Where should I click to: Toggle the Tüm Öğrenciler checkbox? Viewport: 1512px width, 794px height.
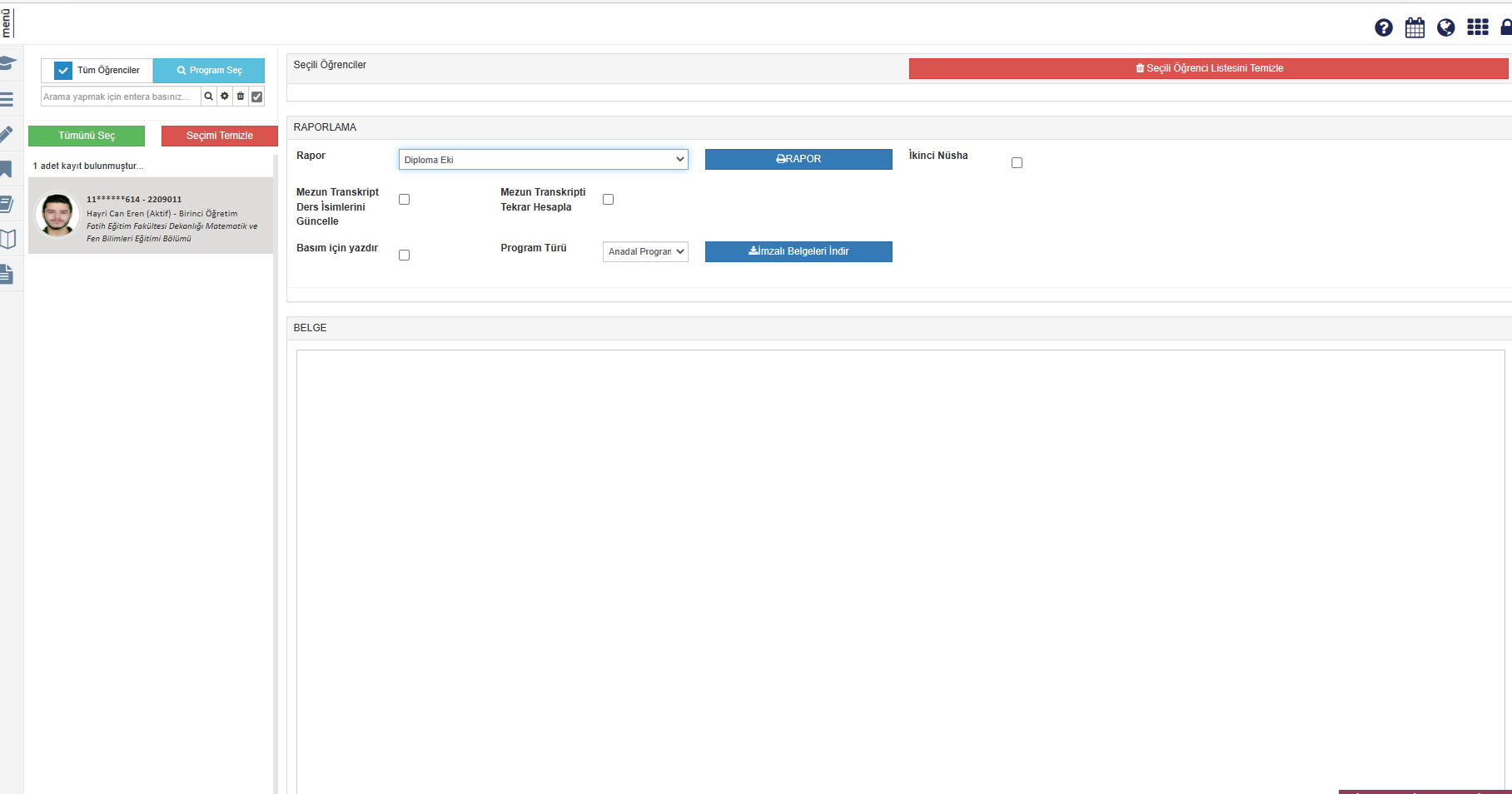[63, 71]
